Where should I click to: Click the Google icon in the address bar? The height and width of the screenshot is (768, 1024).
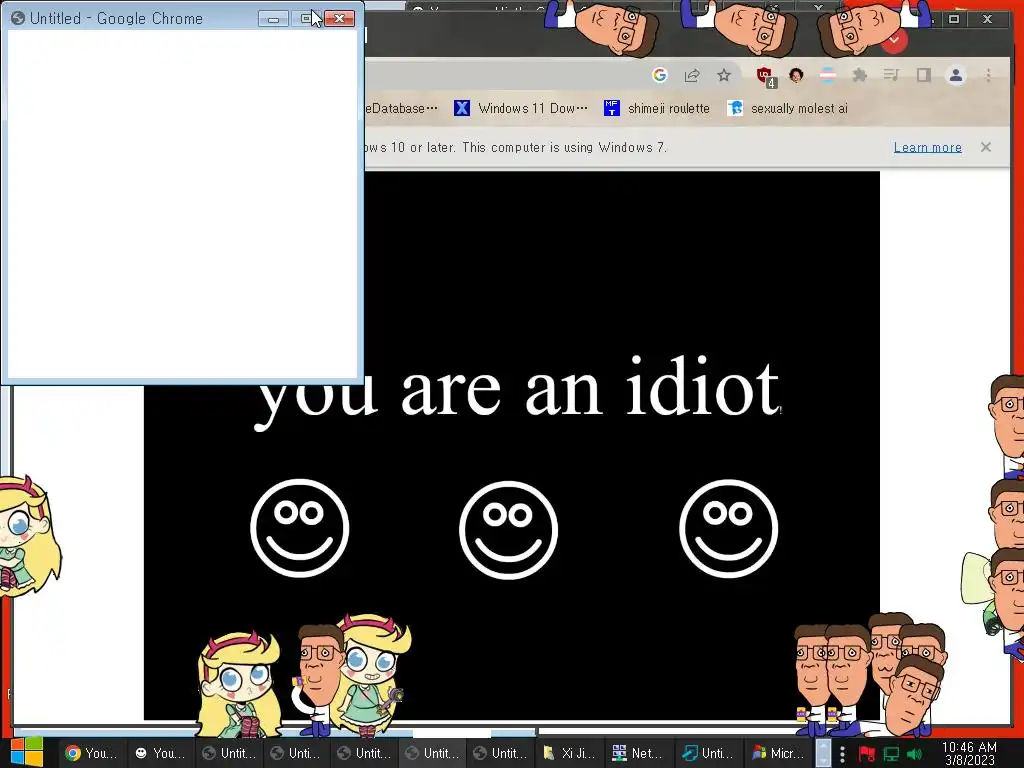660,76
